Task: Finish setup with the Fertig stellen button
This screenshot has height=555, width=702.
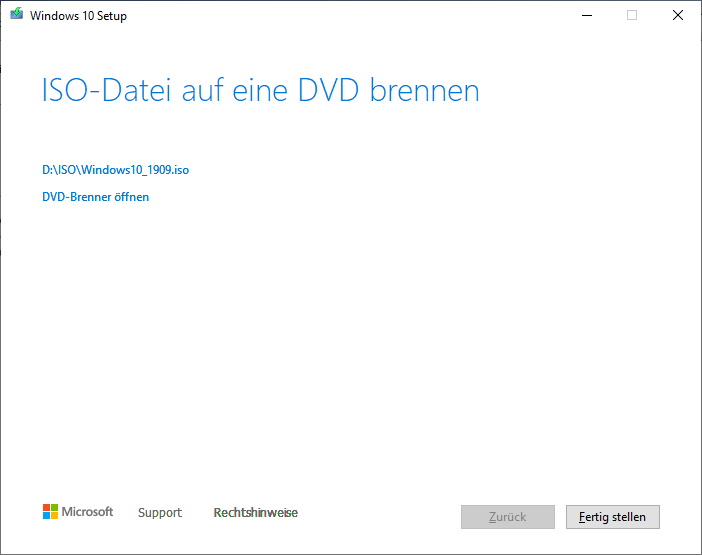Action: click(x=612, y=517)
